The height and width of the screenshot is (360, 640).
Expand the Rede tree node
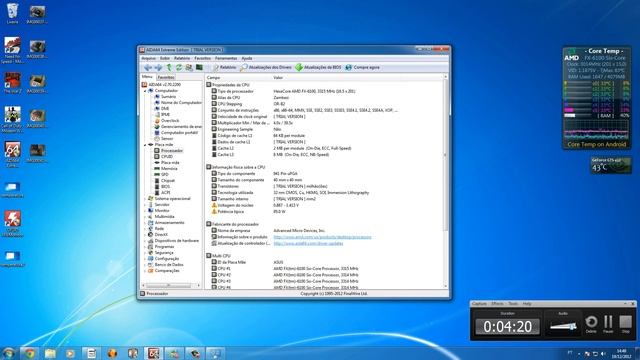click(145, 229)
